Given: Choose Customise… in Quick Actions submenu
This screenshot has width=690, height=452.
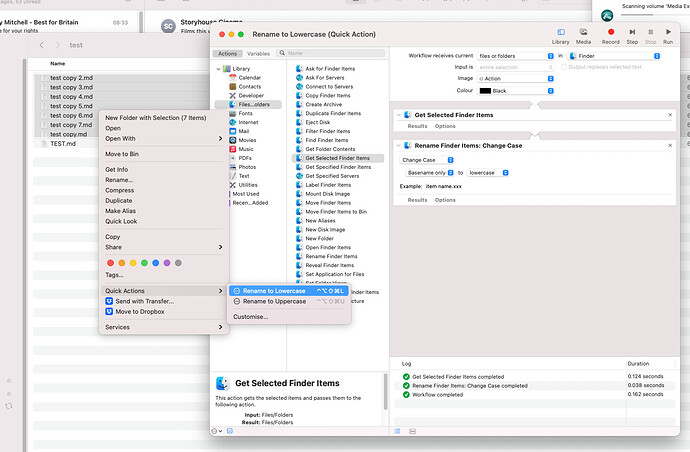Looking at the screenshot, I should [x=250, y=317].
